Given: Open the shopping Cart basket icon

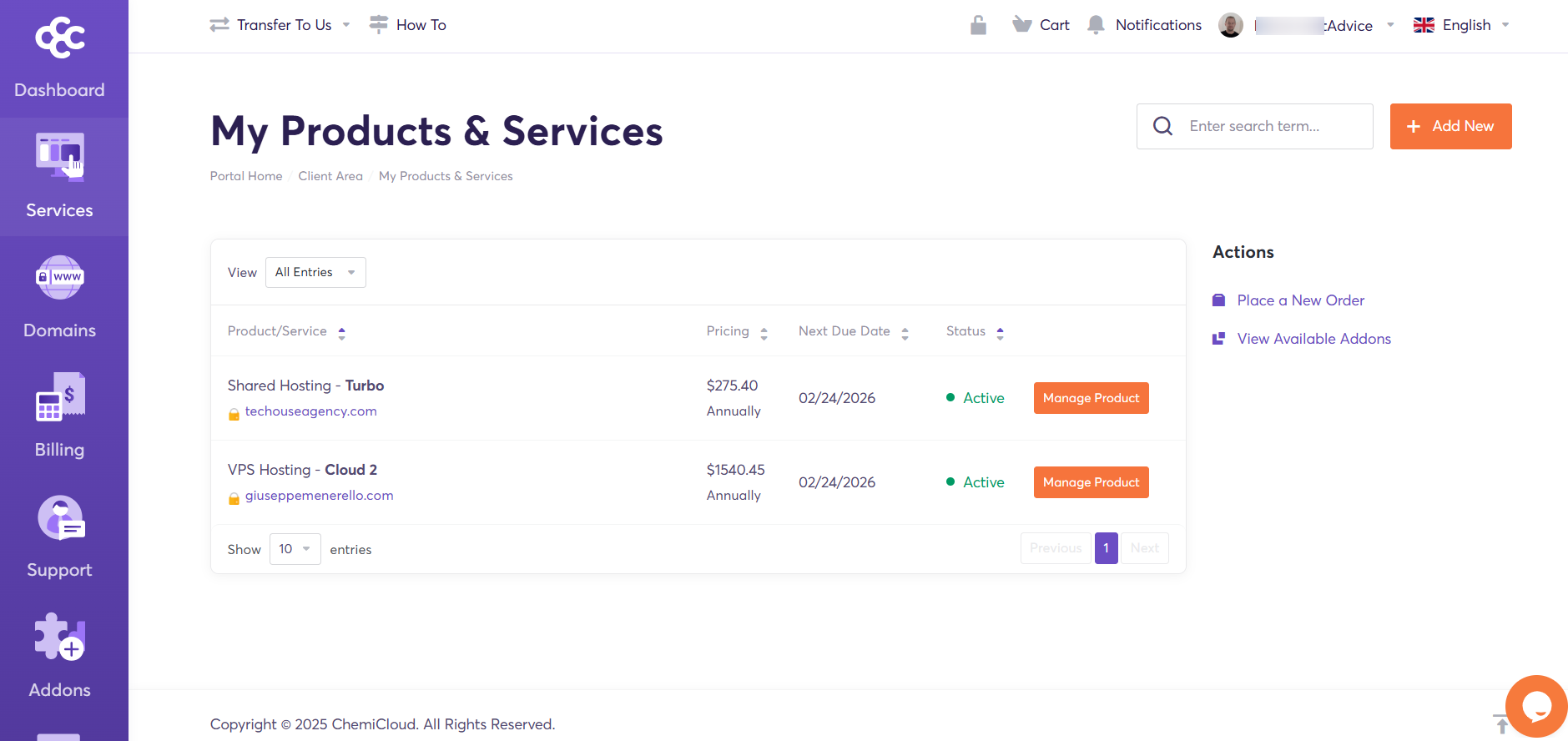Looking at the screenshot, I should [1022, 24].
